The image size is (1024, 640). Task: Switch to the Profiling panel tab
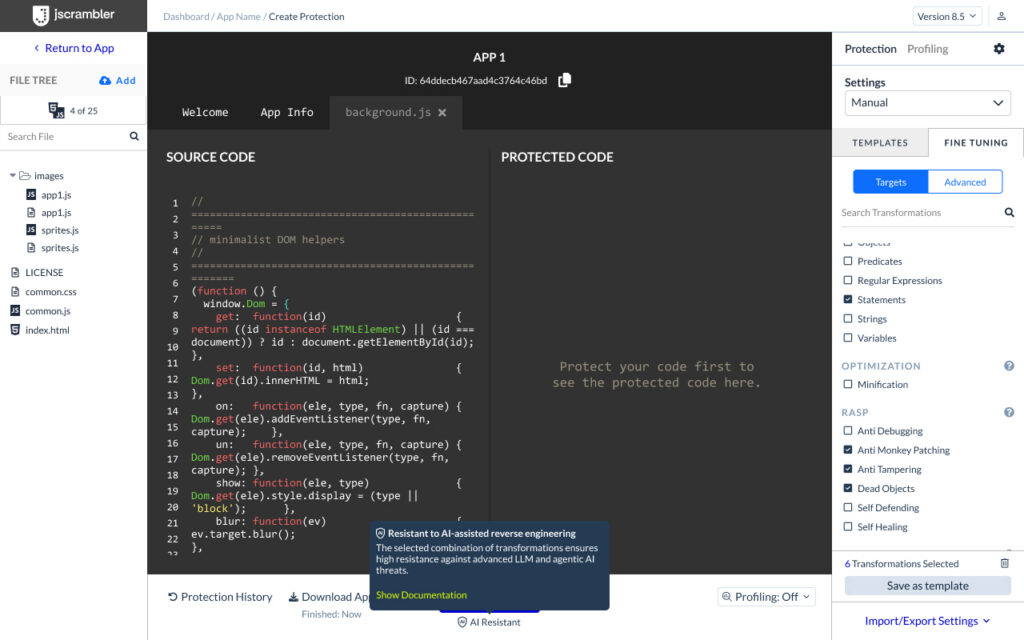click(x=927, y=49)
